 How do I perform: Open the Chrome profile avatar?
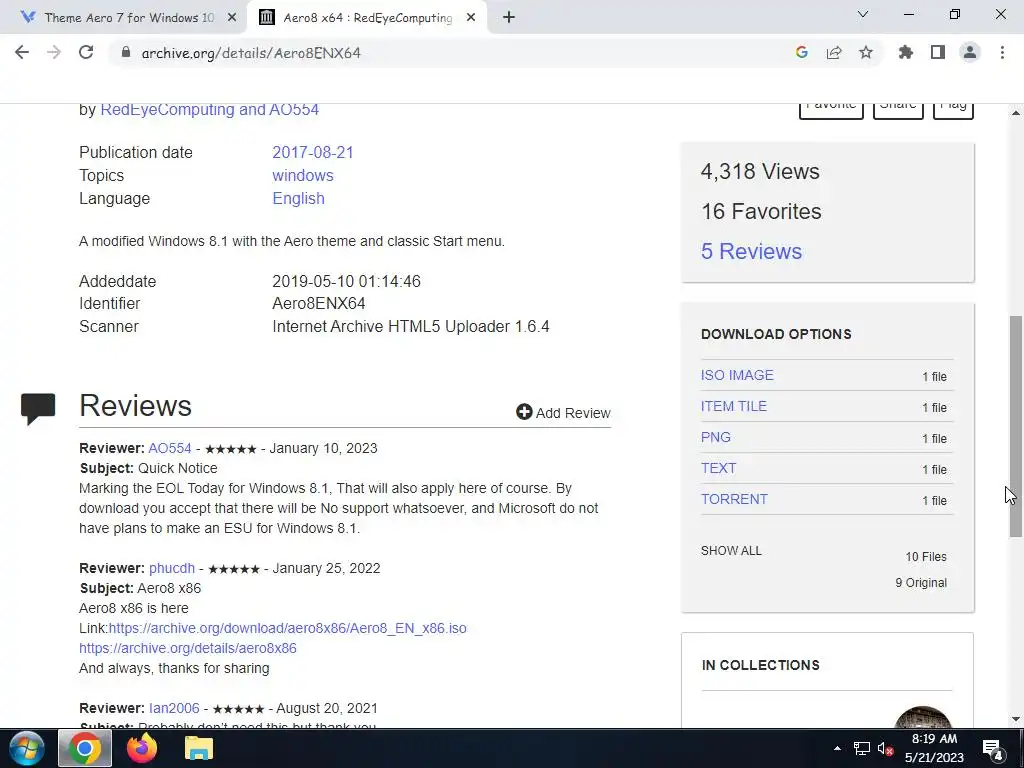point(970,52)
